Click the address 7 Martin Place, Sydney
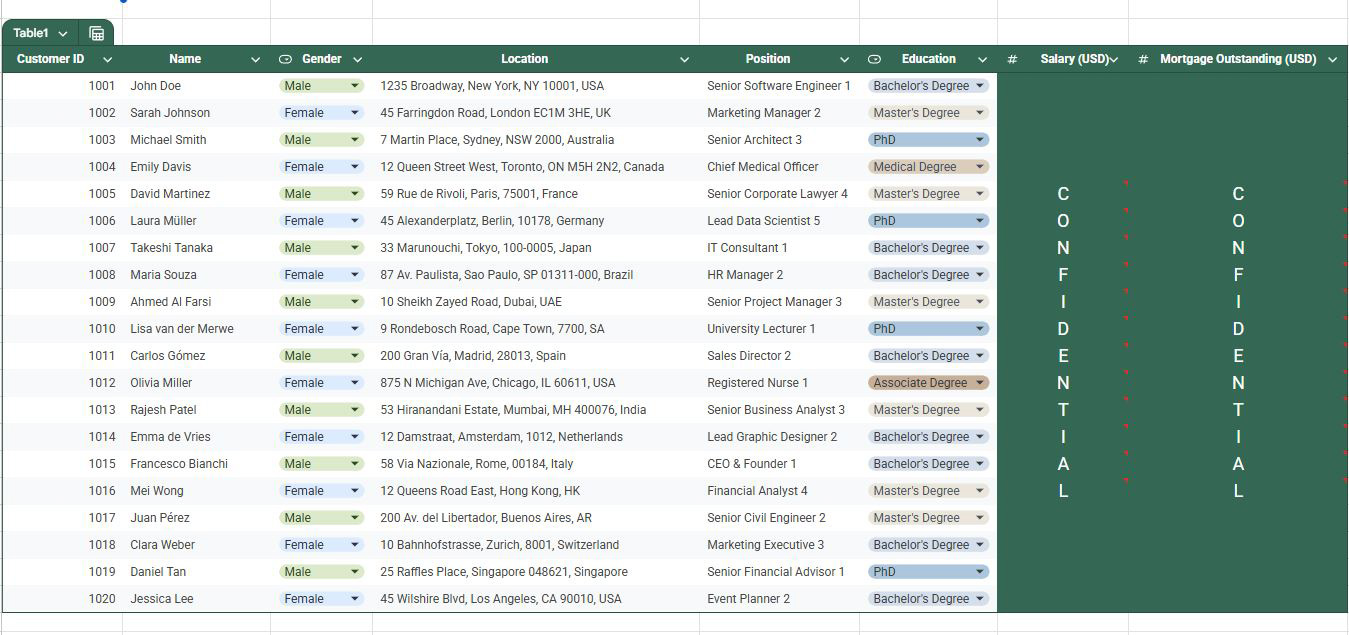 pyautogui.click(x=535, y=140)
